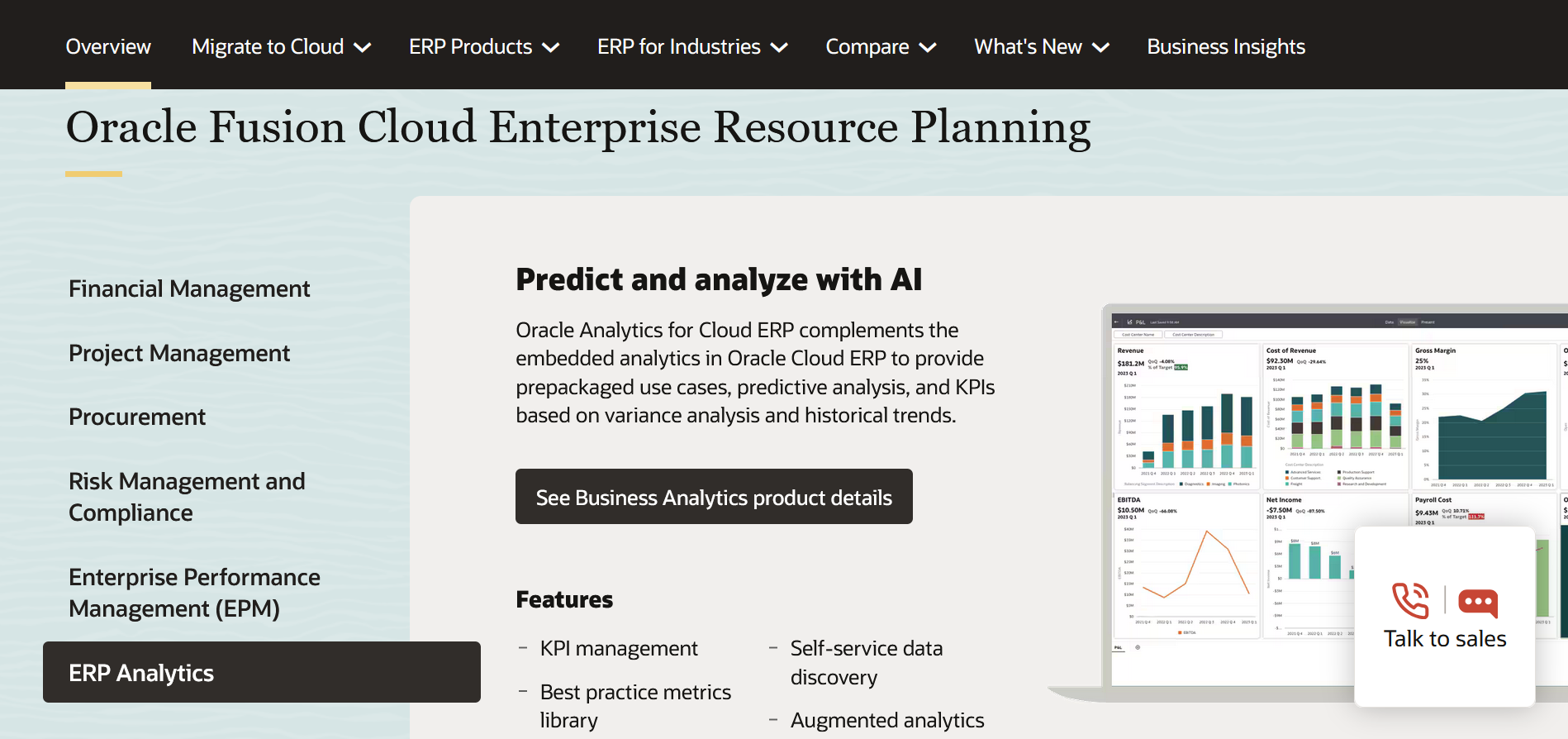This screenshot has height=739, width=1568.
Task: Click the Oracle Fusion Cloud ERP page title
Action: tap(578, 127)
